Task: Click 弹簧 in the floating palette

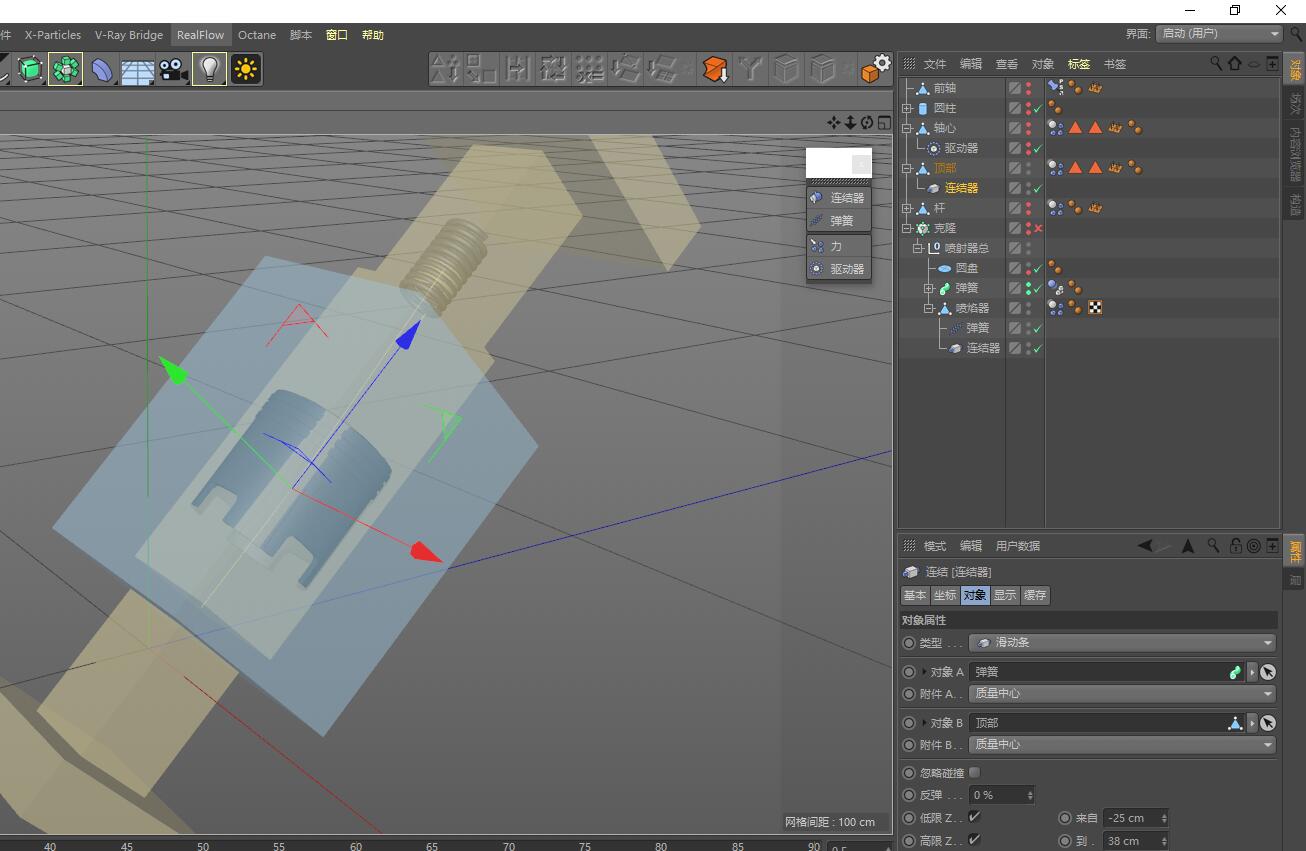Action: click(x=838, y=220)
